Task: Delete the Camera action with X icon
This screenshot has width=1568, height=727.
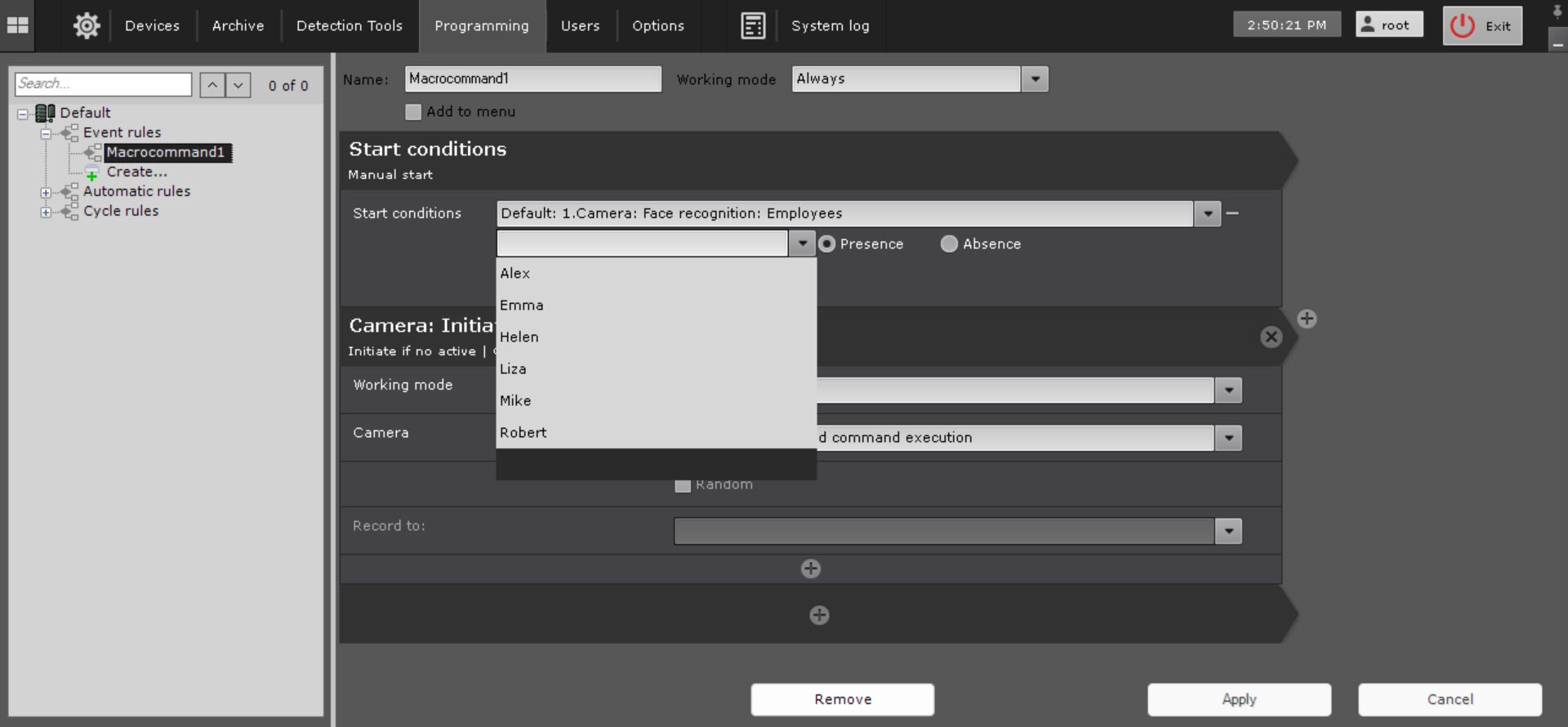Action: pos(1271,337)
